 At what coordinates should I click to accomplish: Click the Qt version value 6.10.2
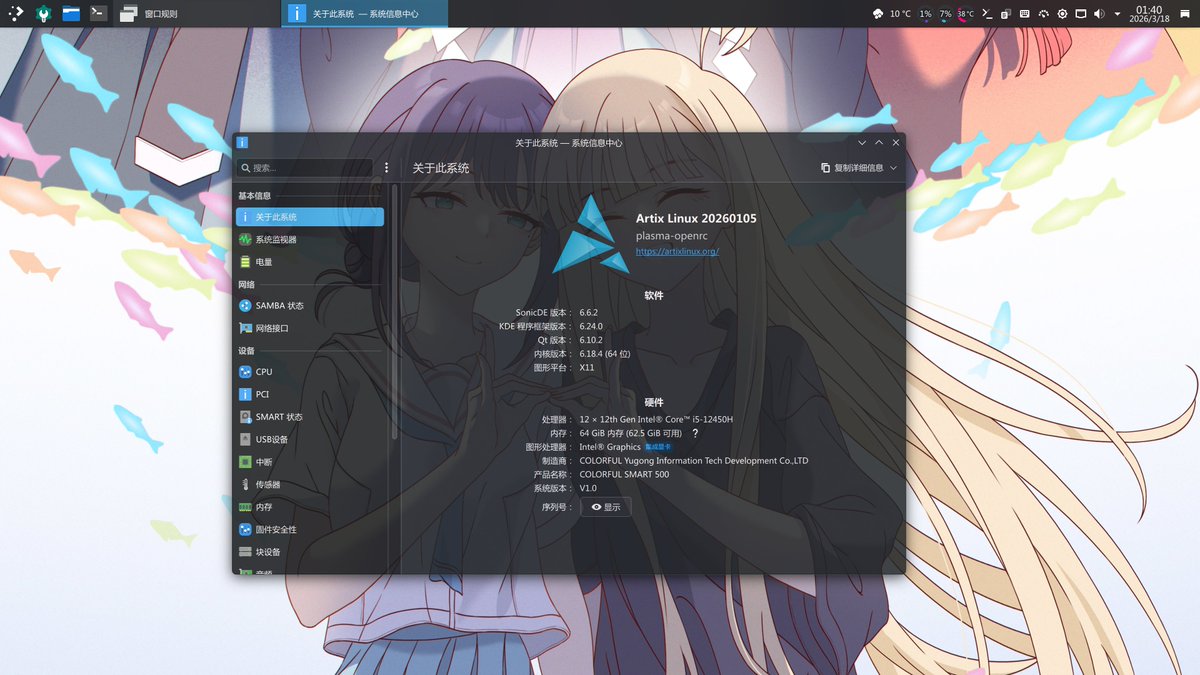[x=591, y=340]
